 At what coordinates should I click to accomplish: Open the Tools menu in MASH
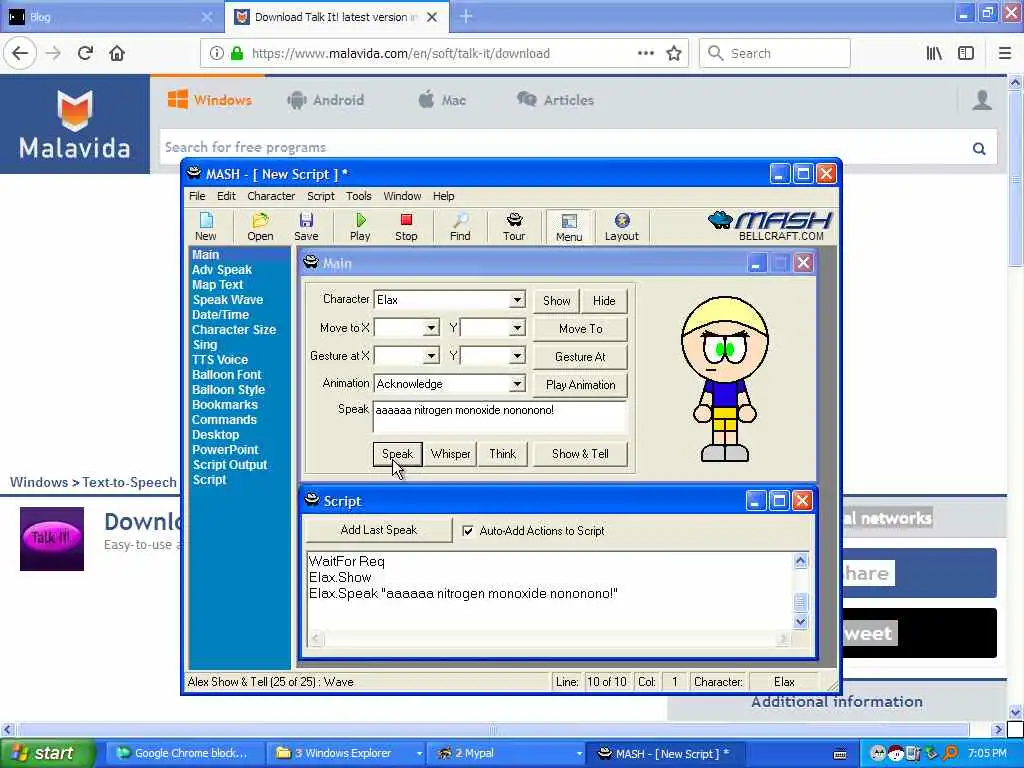tap(359, 196)
